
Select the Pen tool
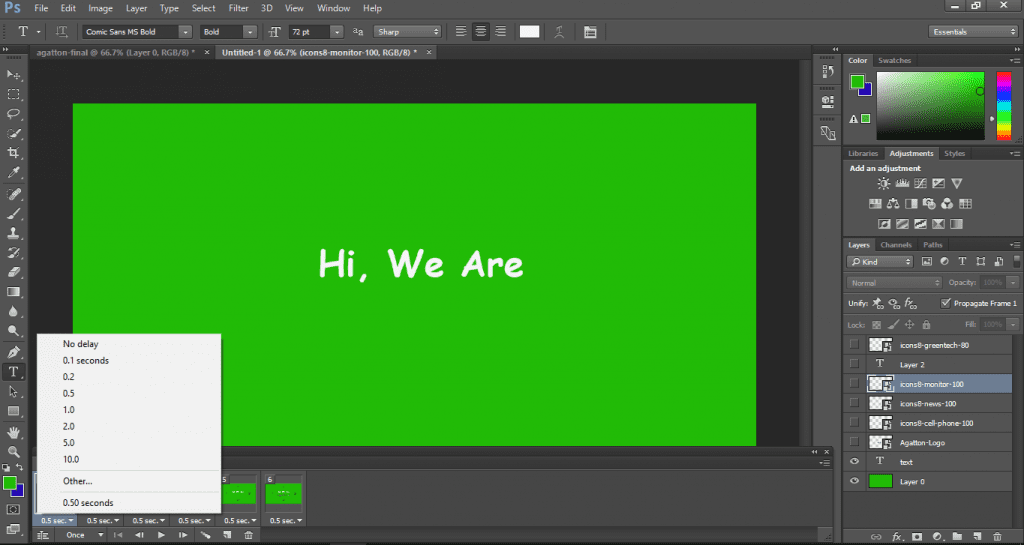click(14, 352)
